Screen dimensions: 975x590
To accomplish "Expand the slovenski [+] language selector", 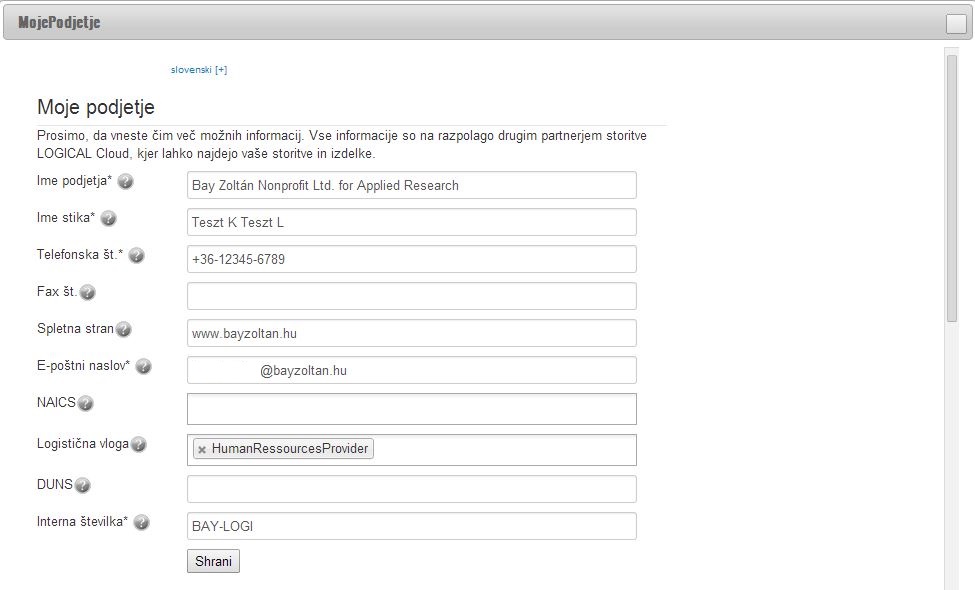I will point(199,70).
